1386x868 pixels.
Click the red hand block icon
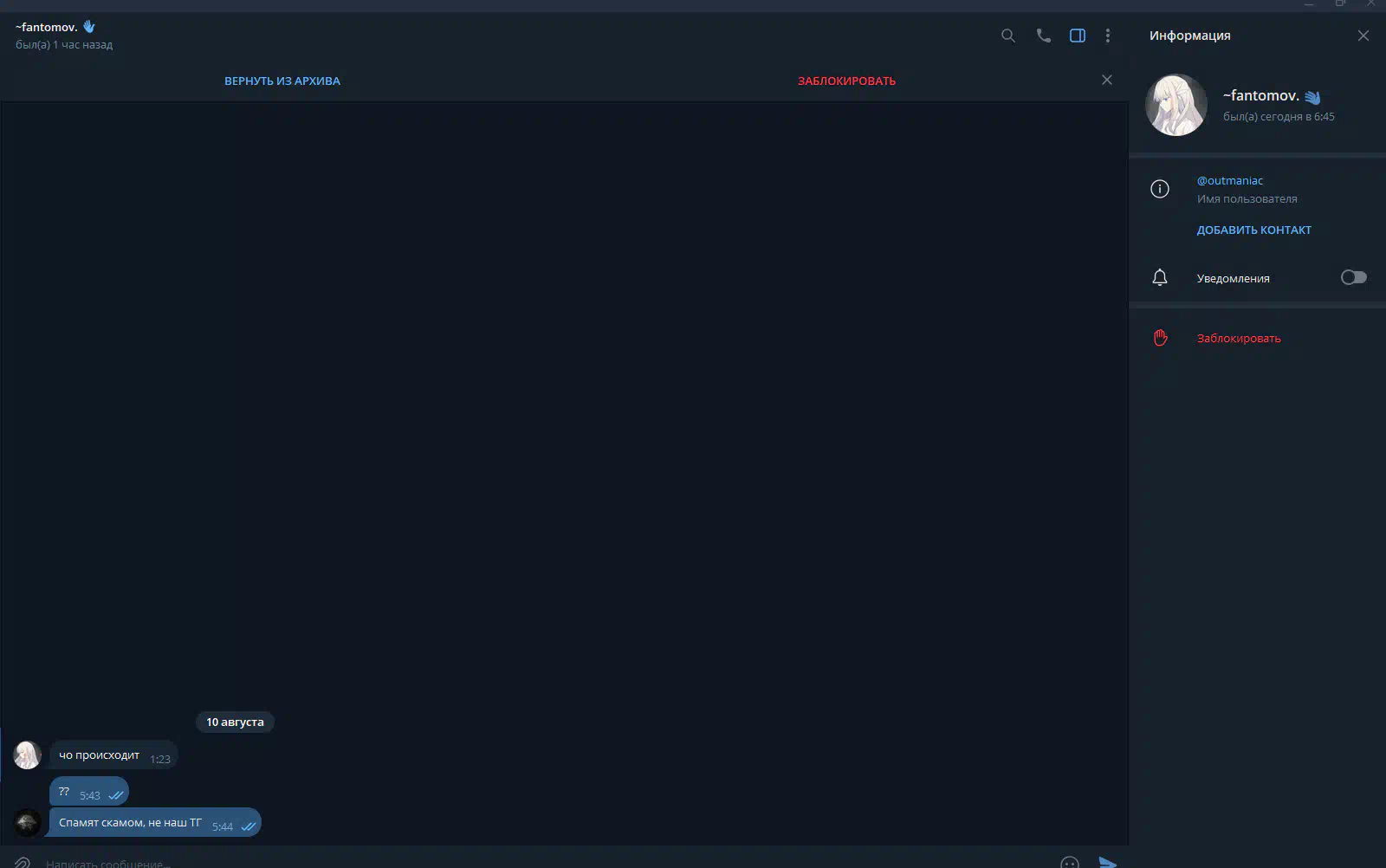1160,338
